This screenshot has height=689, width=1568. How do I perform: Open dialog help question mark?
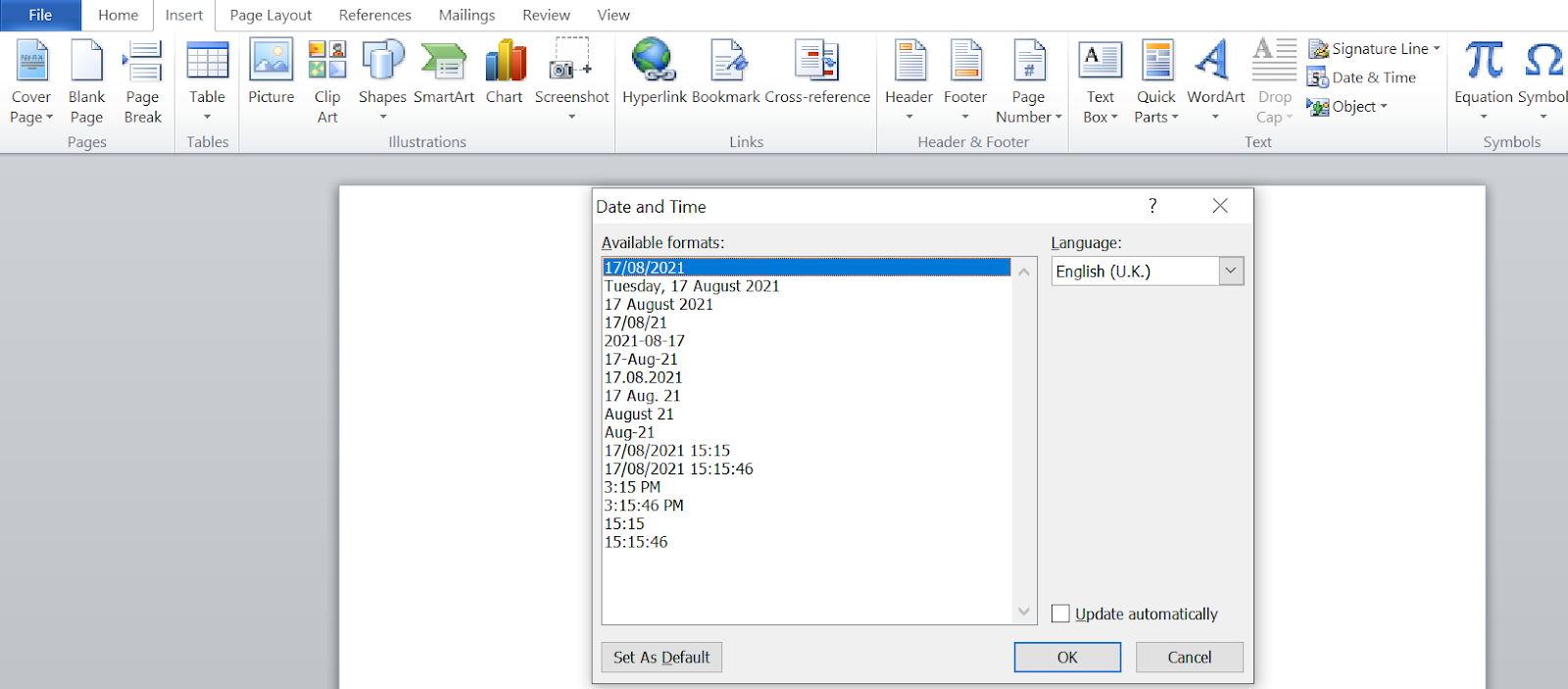click(1152, 206)
